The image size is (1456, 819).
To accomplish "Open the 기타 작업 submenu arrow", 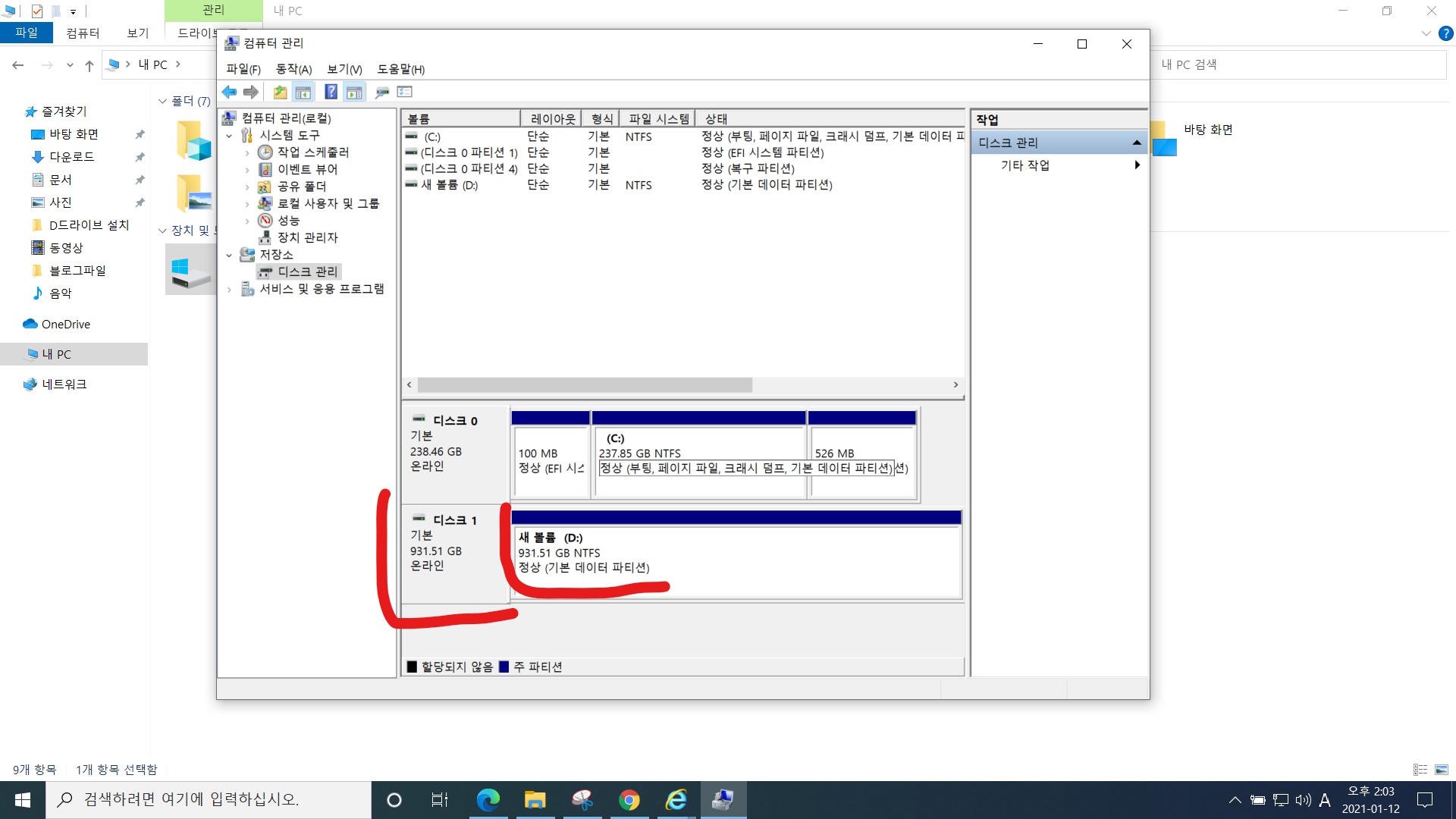I will 1137,165.
